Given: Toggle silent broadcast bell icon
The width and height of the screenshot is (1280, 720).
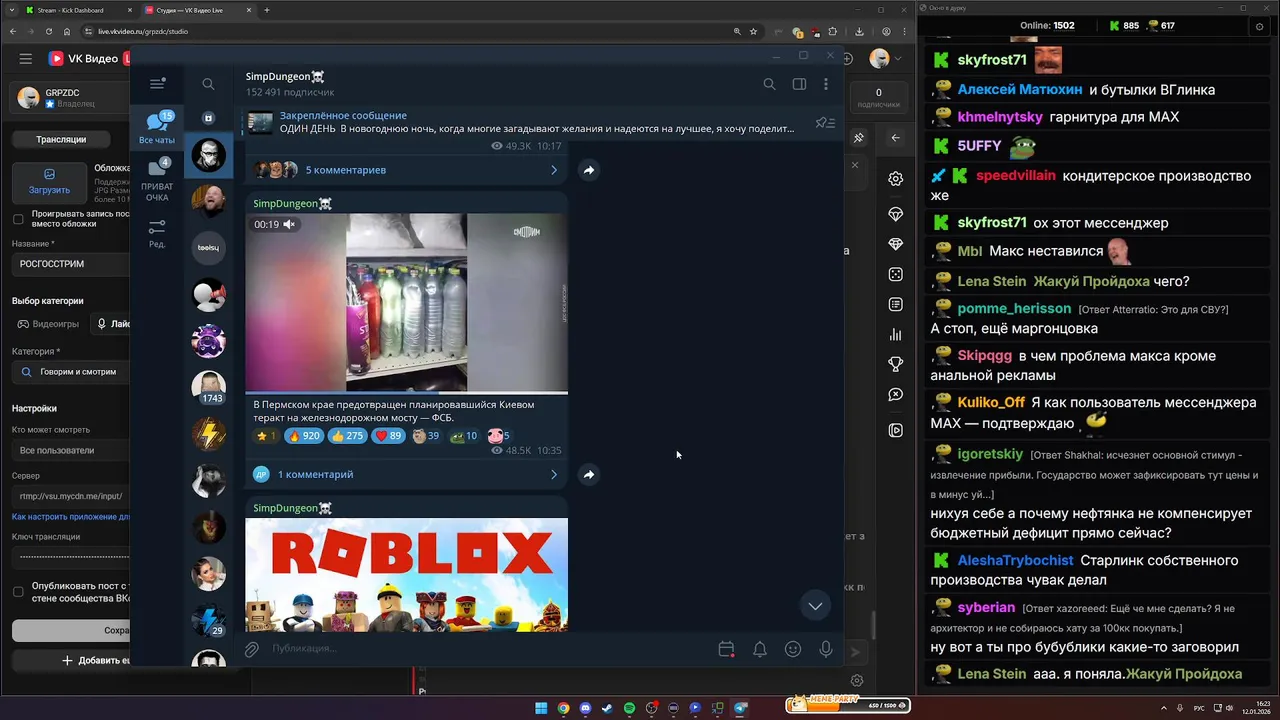Looking at the screenshot, I should [760, 649].
